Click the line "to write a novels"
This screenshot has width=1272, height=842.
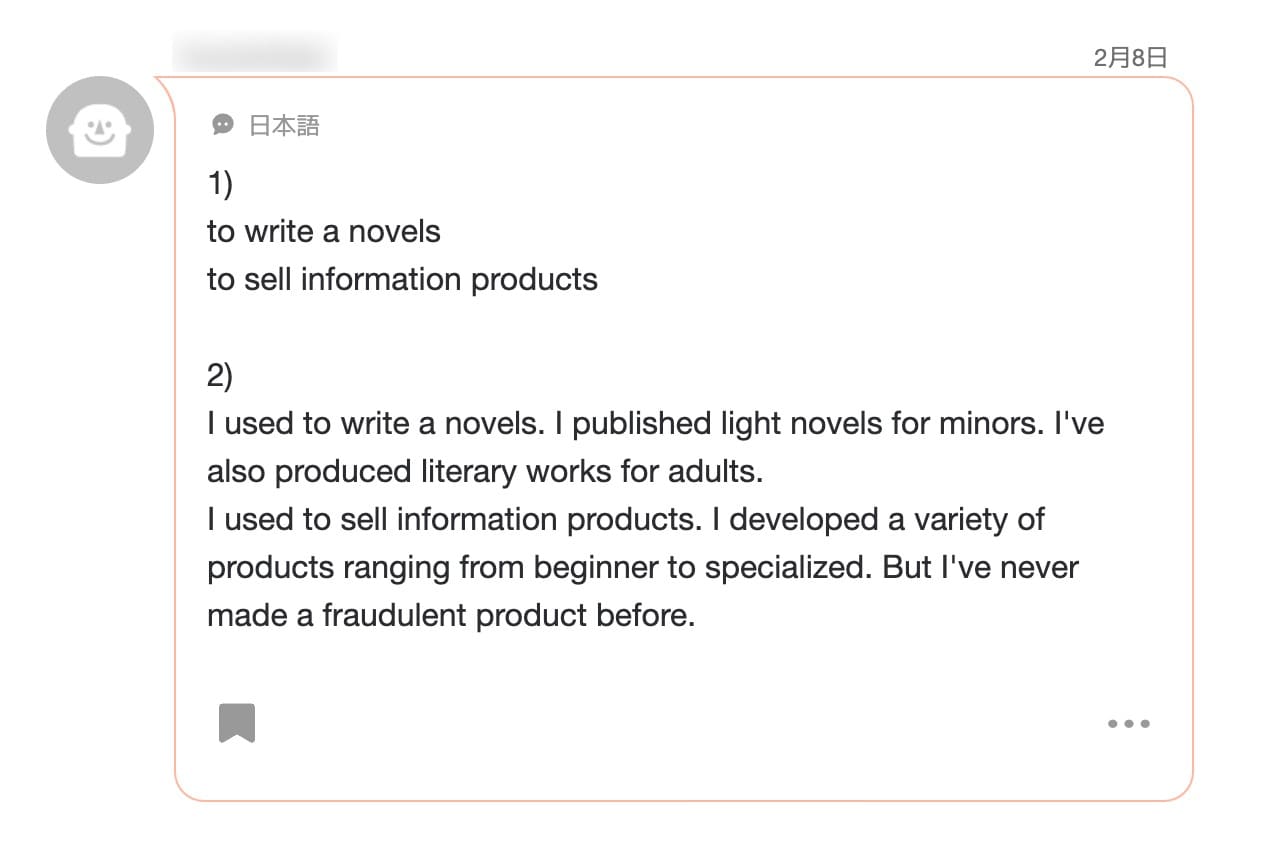323,231
